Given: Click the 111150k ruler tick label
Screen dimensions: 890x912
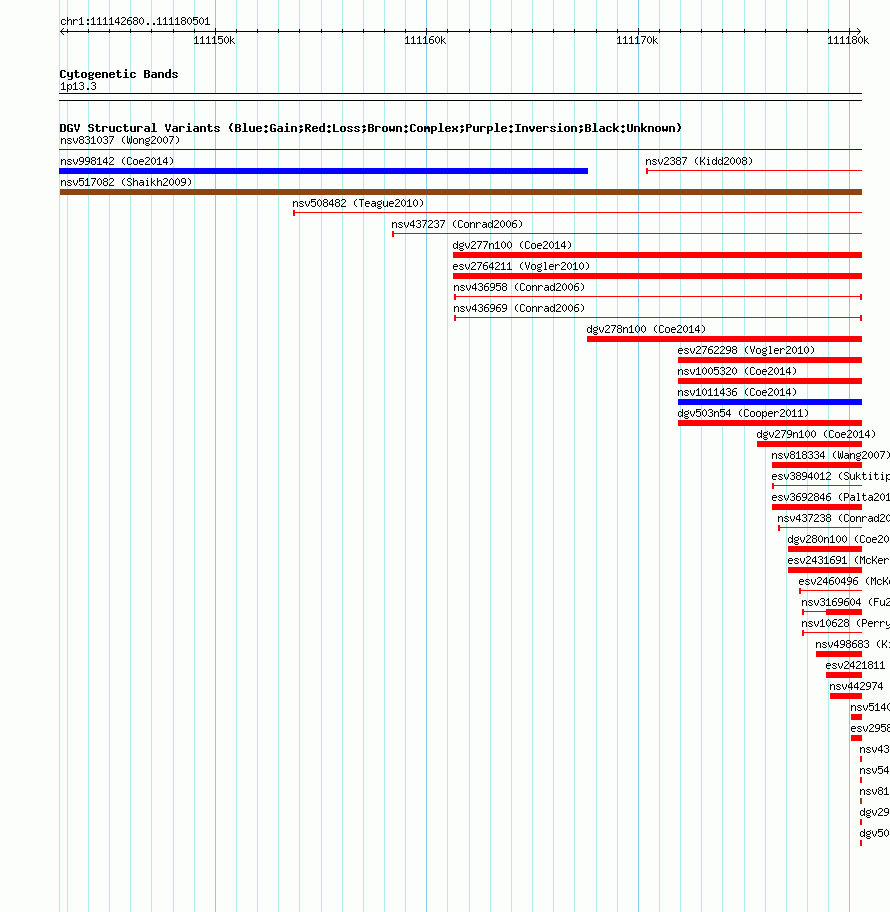Looking at the screenshot, I should click(214, 40).
